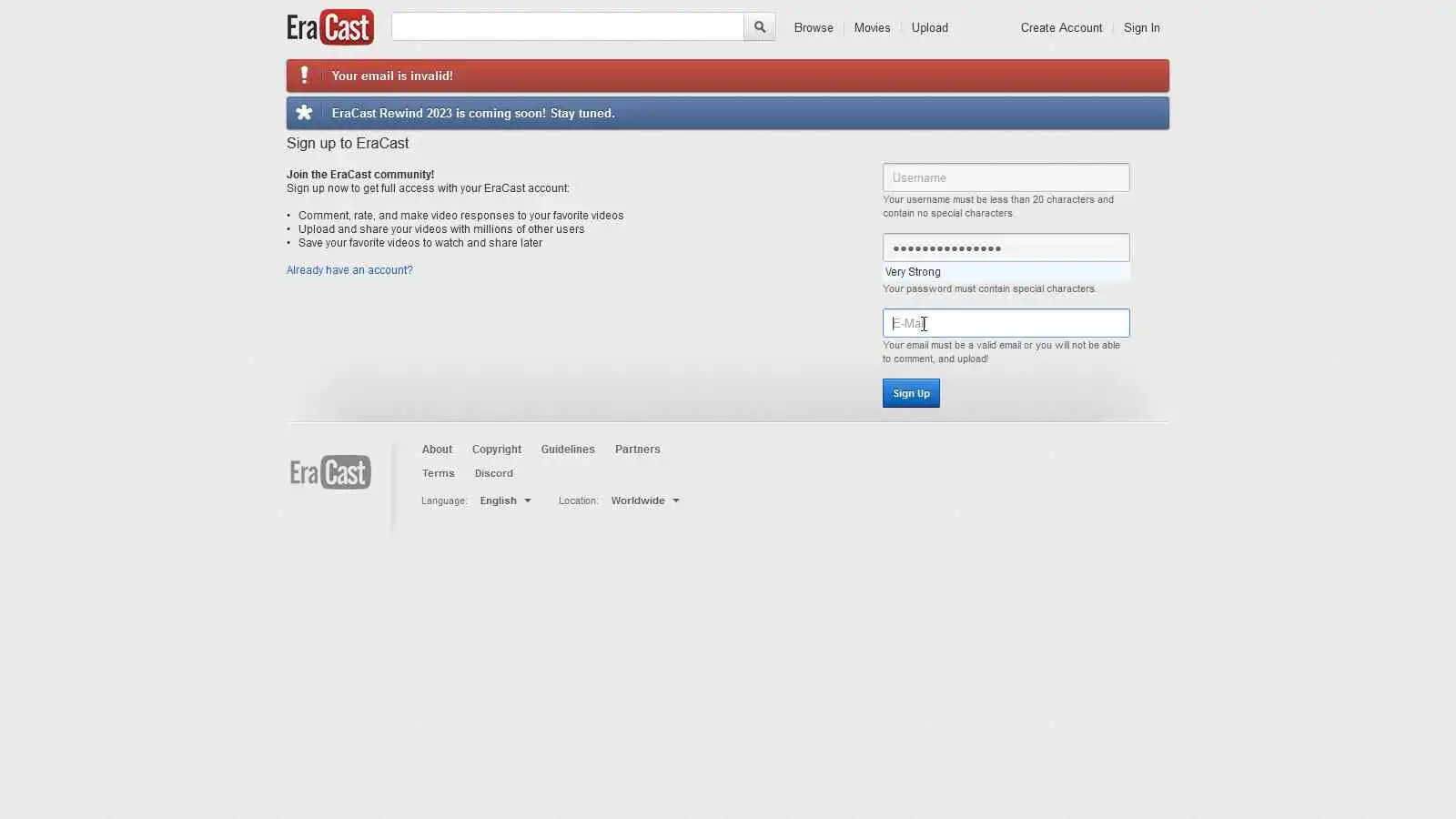This screenshot has width=1456, height=819.
Task: Open the About footer link
Action: (437, 450)
